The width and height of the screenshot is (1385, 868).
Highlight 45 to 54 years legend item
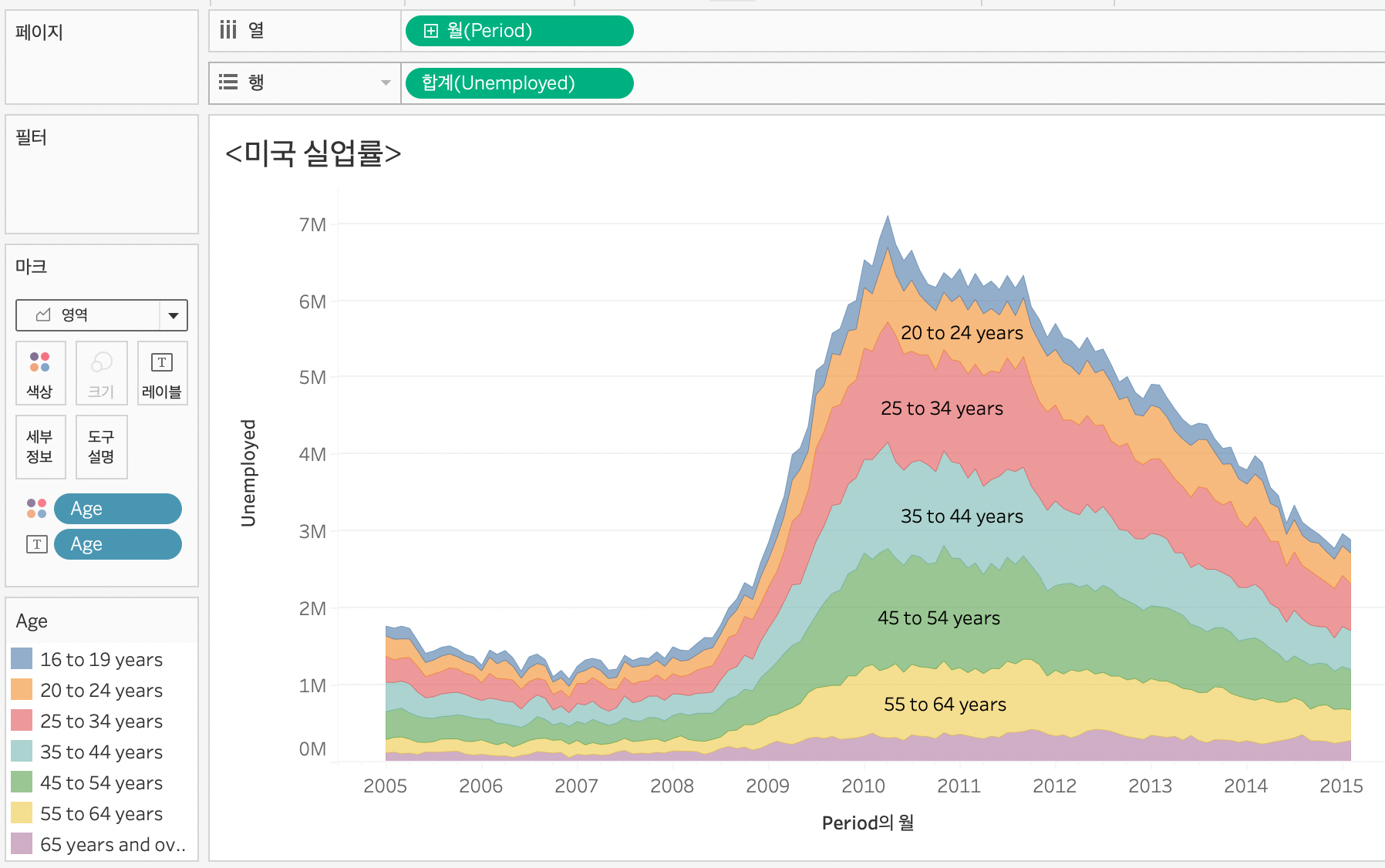tap(101, 782)
